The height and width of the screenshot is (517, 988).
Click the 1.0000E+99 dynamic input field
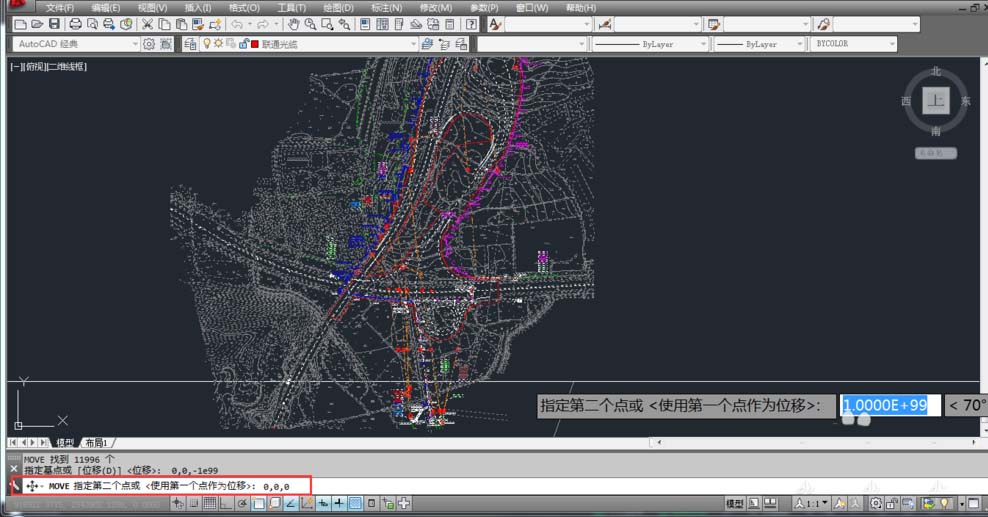[x=888, y=405]
